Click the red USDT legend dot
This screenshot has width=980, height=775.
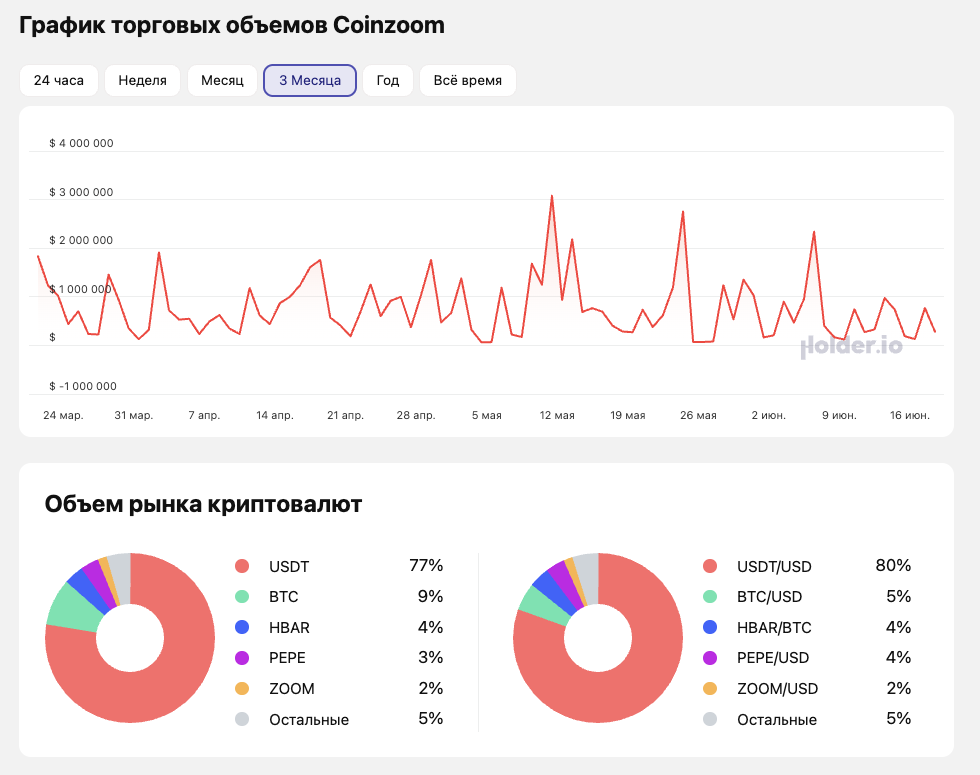[242, 566]
